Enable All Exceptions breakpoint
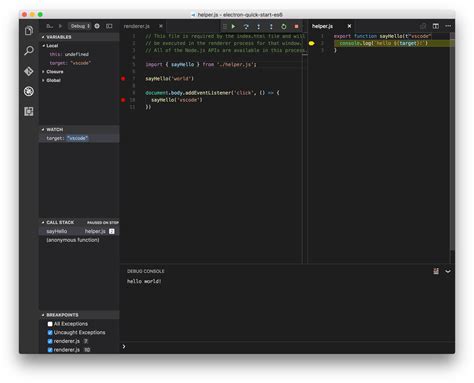 pos(50,324)
